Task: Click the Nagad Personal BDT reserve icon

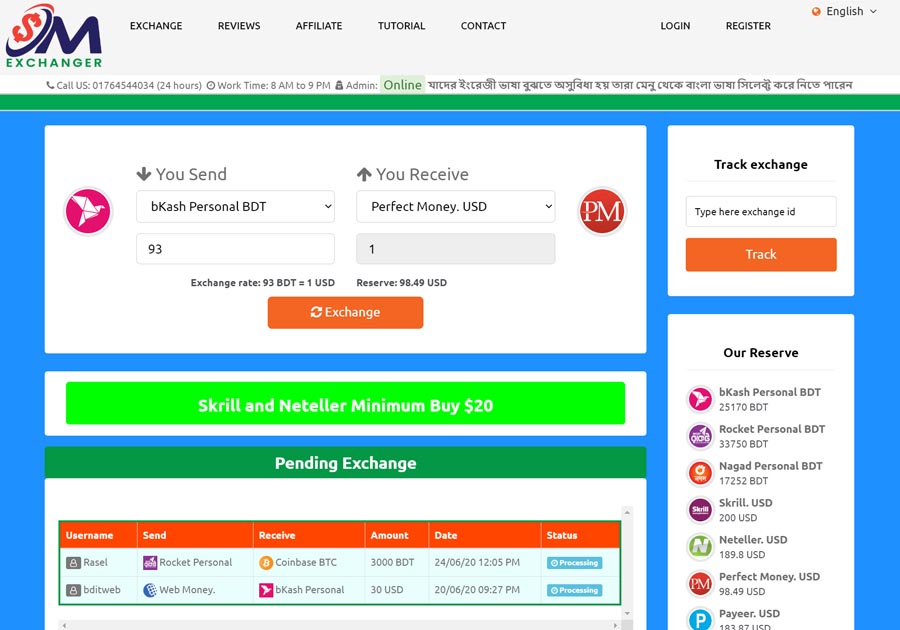Action: click(x=700, y=473)
